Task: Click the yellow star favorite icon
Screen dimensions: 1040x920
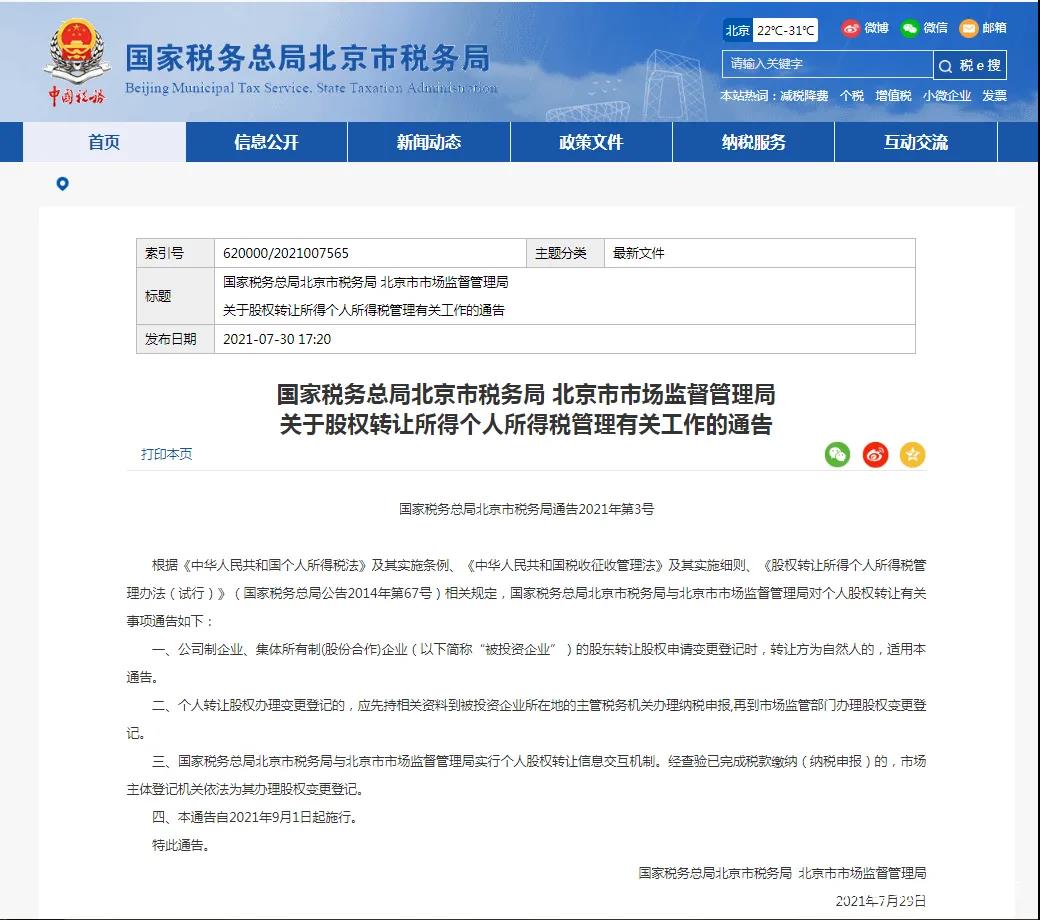Action: tap(912, 455)
